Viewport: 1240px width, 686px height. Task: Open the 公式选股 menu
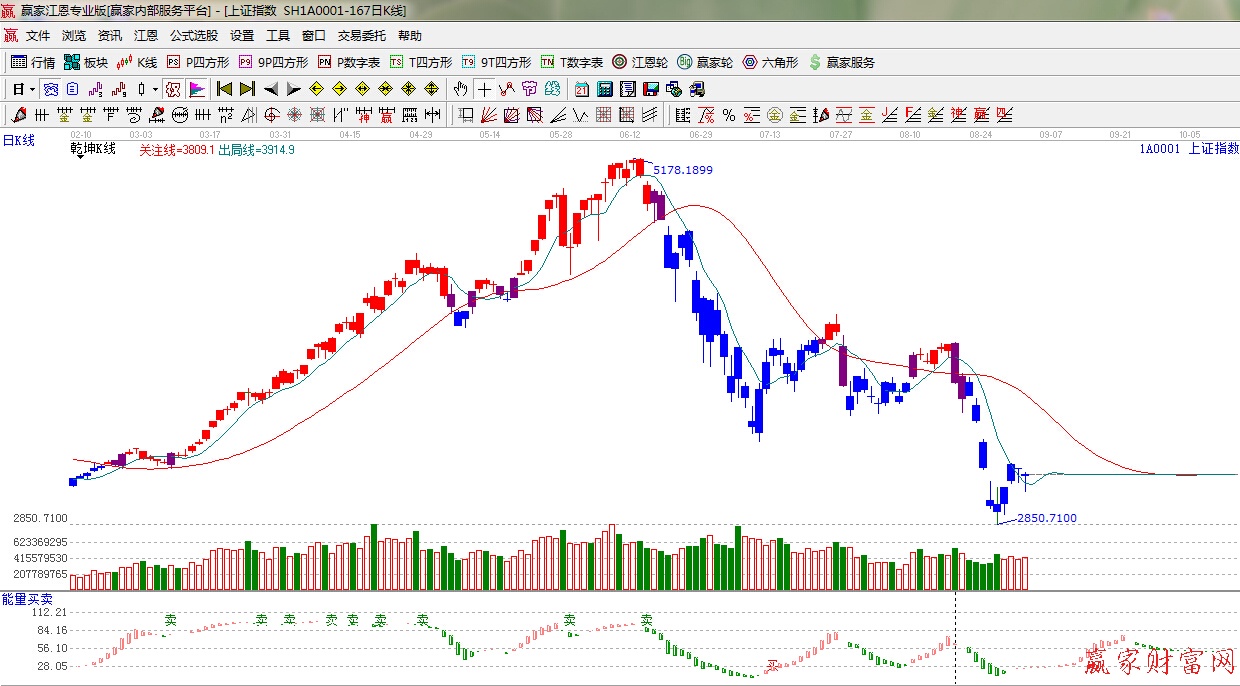[193, 36]
